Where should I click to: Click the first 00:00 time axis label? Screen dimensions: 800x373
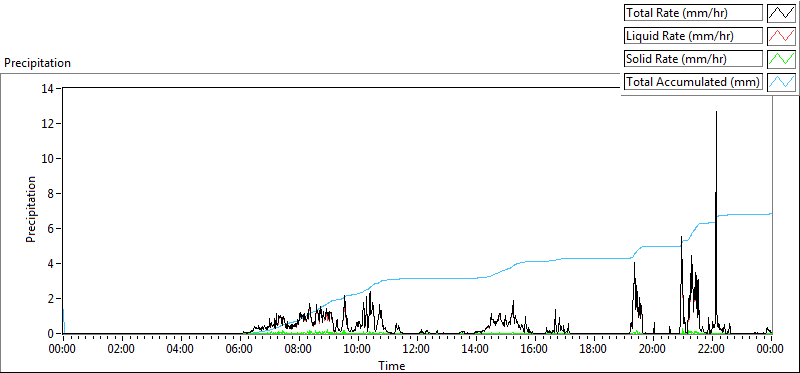tap(63, 350)
